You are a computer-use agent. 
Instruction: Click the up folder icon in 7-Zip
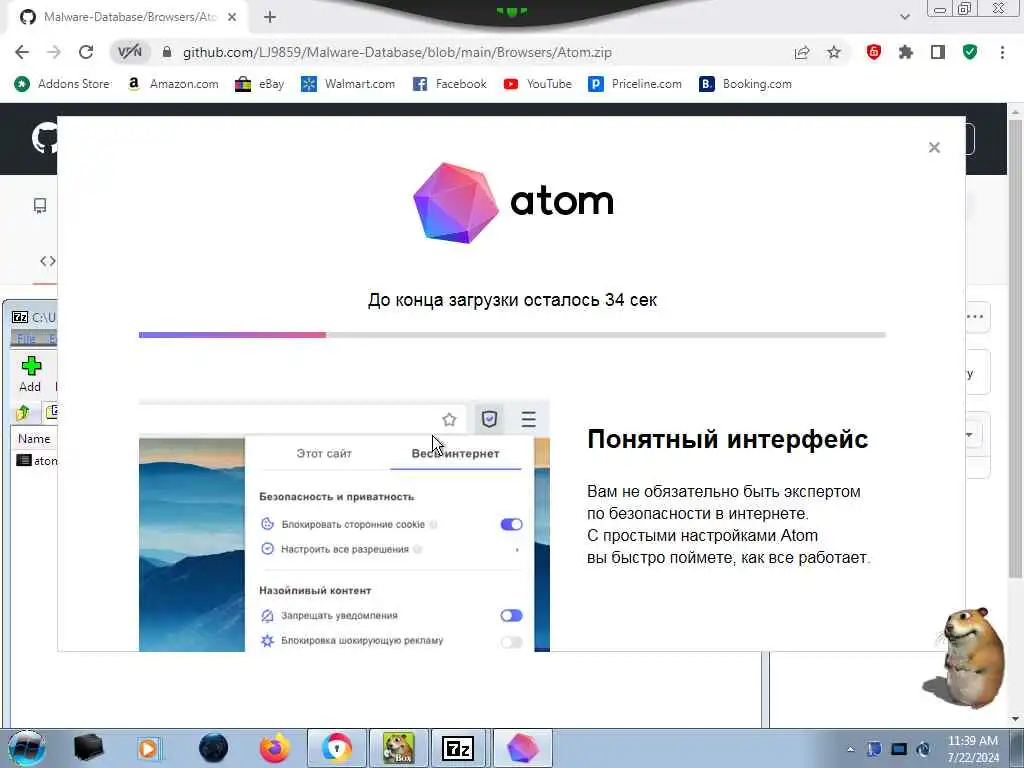[x=24, y=412]
